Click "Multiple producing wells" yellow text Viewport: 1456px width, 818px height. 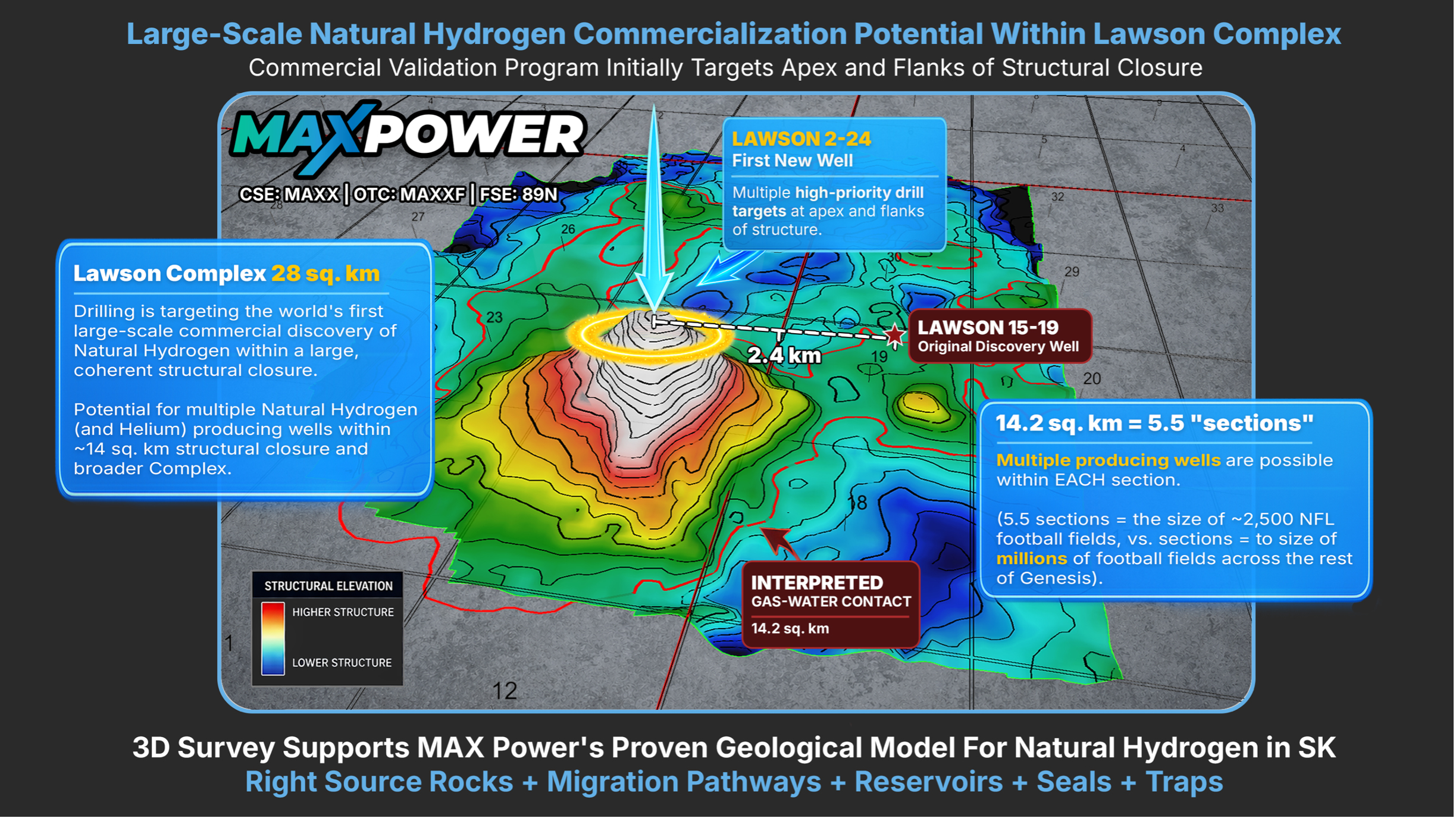(x=1110, y=461)
